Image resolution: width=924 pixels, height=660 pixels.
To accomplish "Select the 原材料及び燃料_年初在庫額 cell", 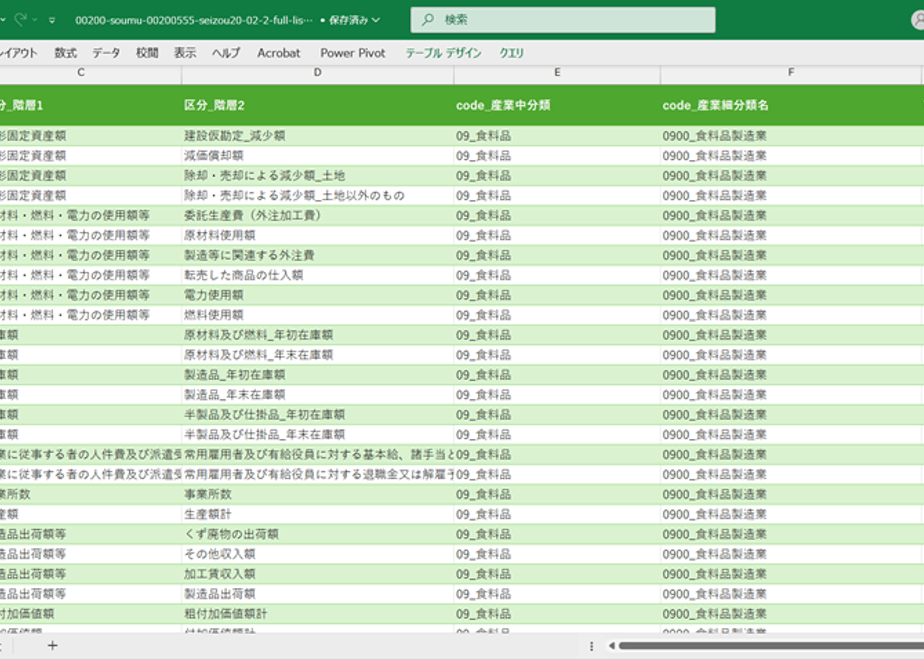I will (x=318, y=335).
